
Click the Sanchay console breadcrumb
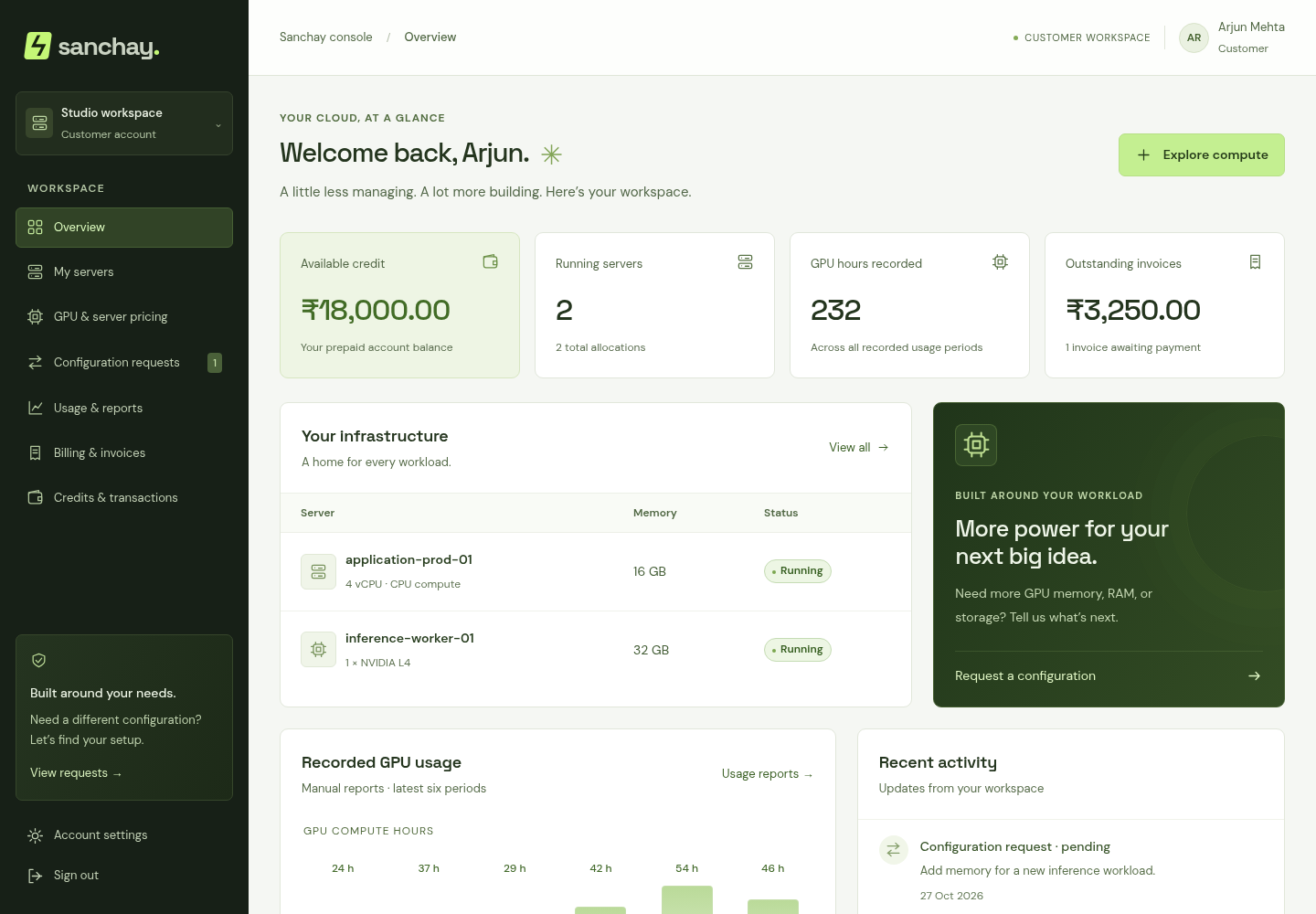click(326, 37)
